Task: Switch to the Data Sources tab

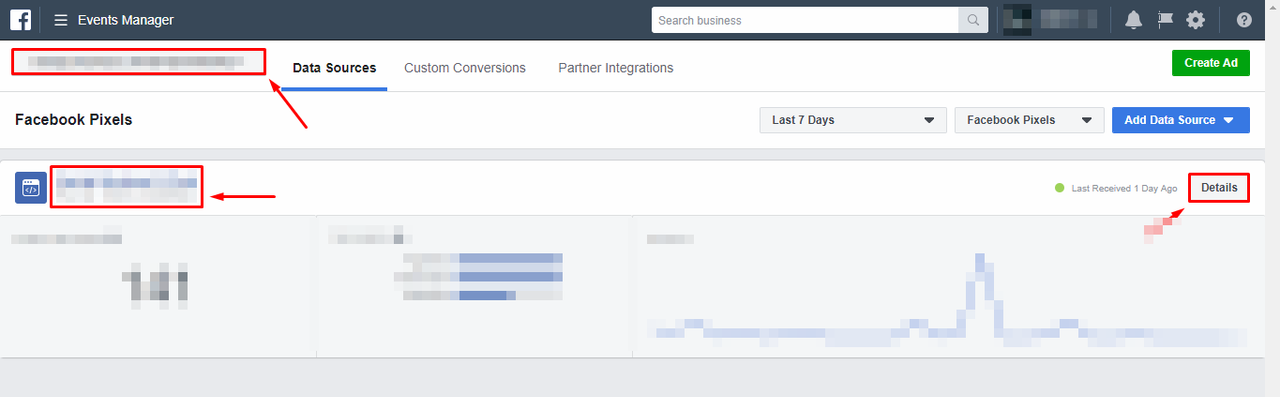Action: pos(334,68)
